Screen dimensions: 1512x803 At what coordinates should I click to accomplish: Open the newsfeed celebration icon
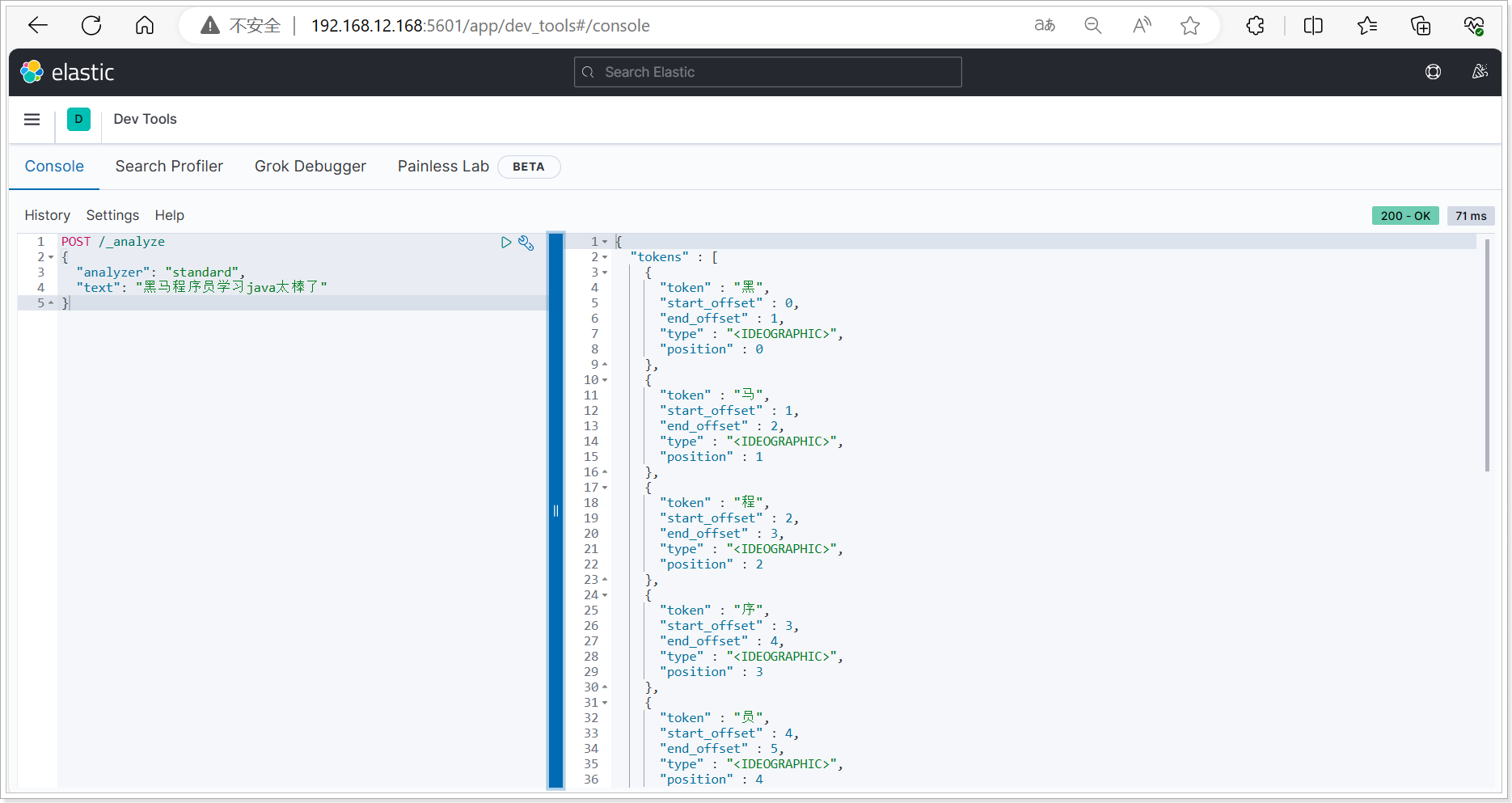coord(1480,72)
